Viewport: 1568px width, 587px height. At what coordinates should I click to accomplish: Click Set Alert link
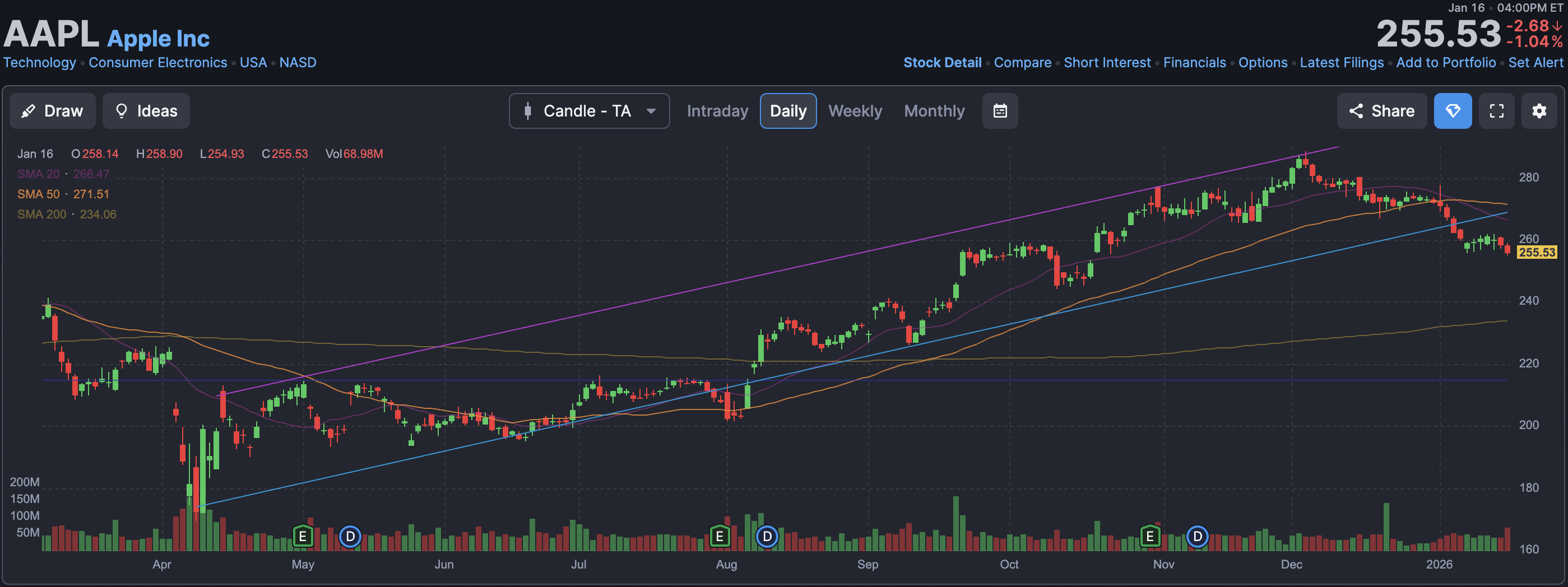[1535, 63]
